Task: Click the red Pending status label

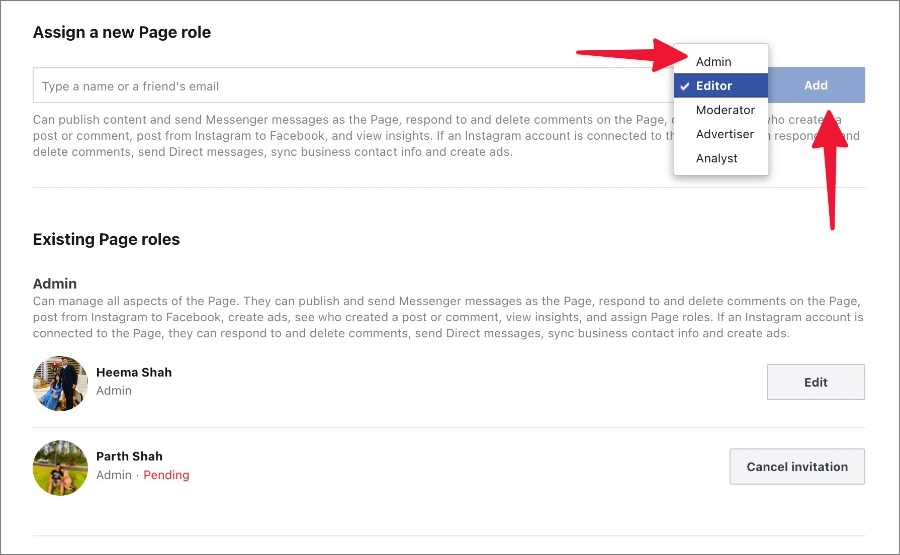Action: (x=166, y=475)
